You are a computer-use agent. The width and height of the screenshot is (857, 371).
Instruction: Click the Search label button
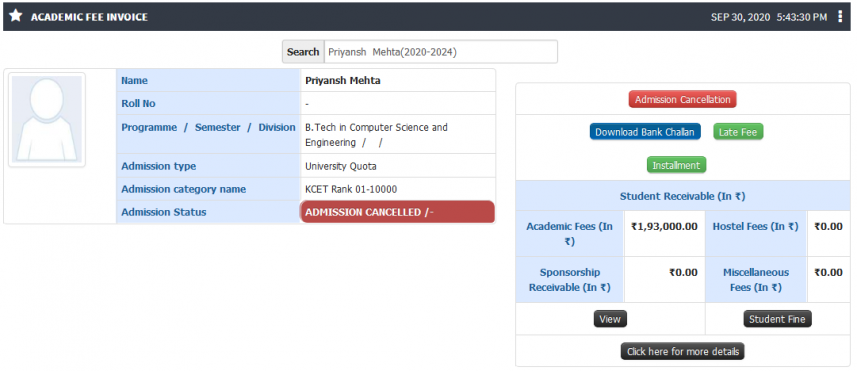click(303, 52)
